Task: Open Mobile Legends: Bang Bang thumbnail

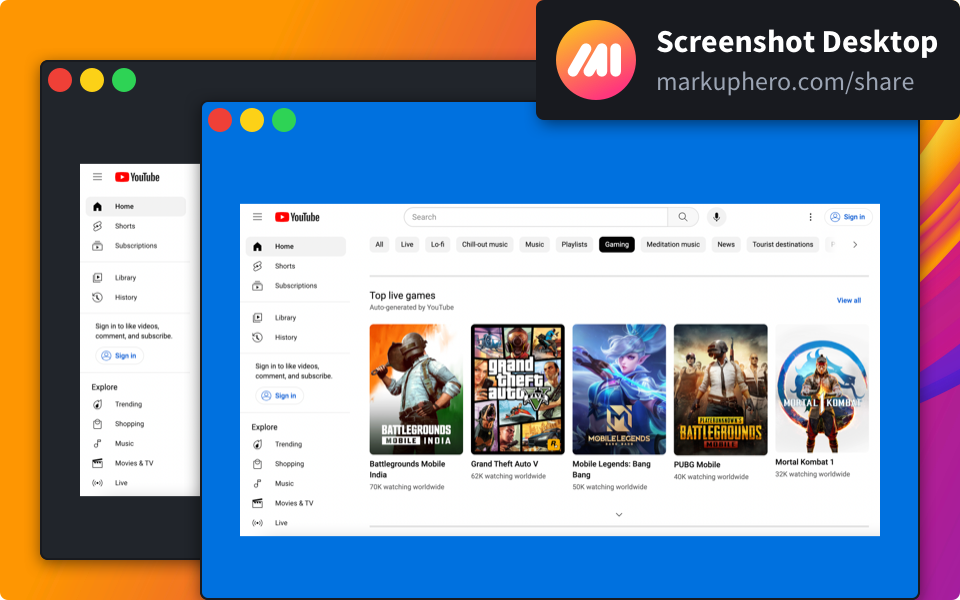Action: point(619,389)
